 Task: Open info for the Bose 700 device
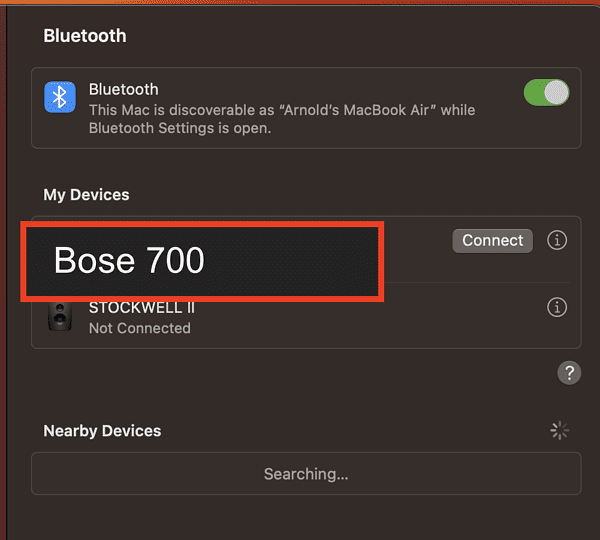click(557, 241)
